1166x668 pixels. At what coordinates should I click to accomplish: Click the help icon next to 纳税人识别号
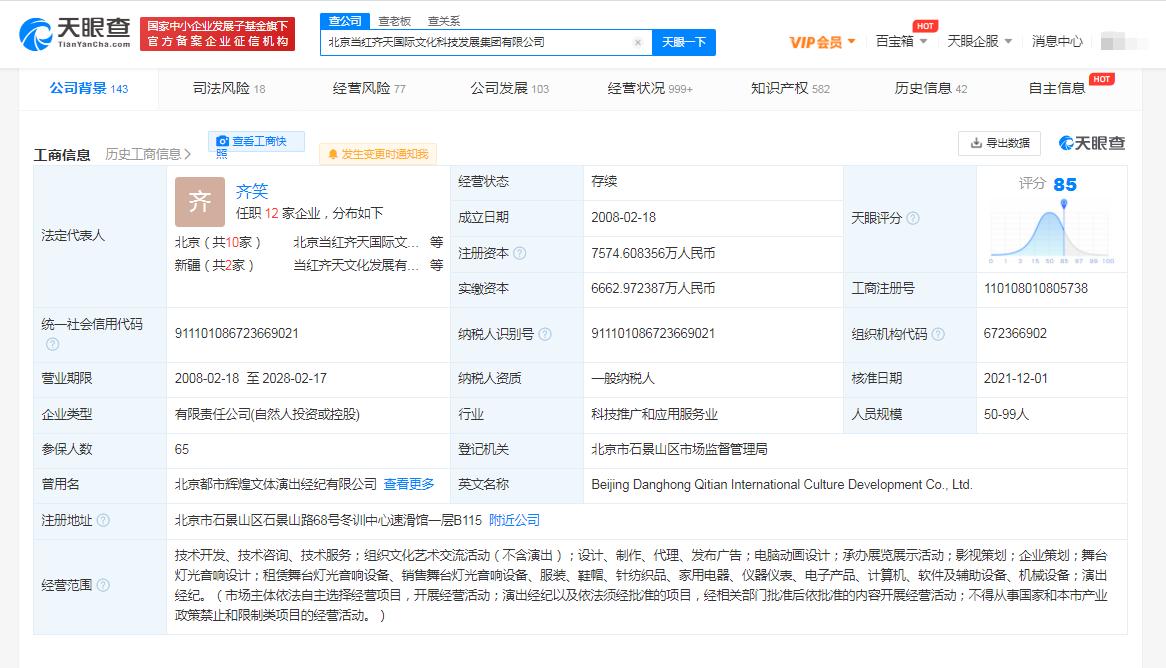(x=545, y=334)
